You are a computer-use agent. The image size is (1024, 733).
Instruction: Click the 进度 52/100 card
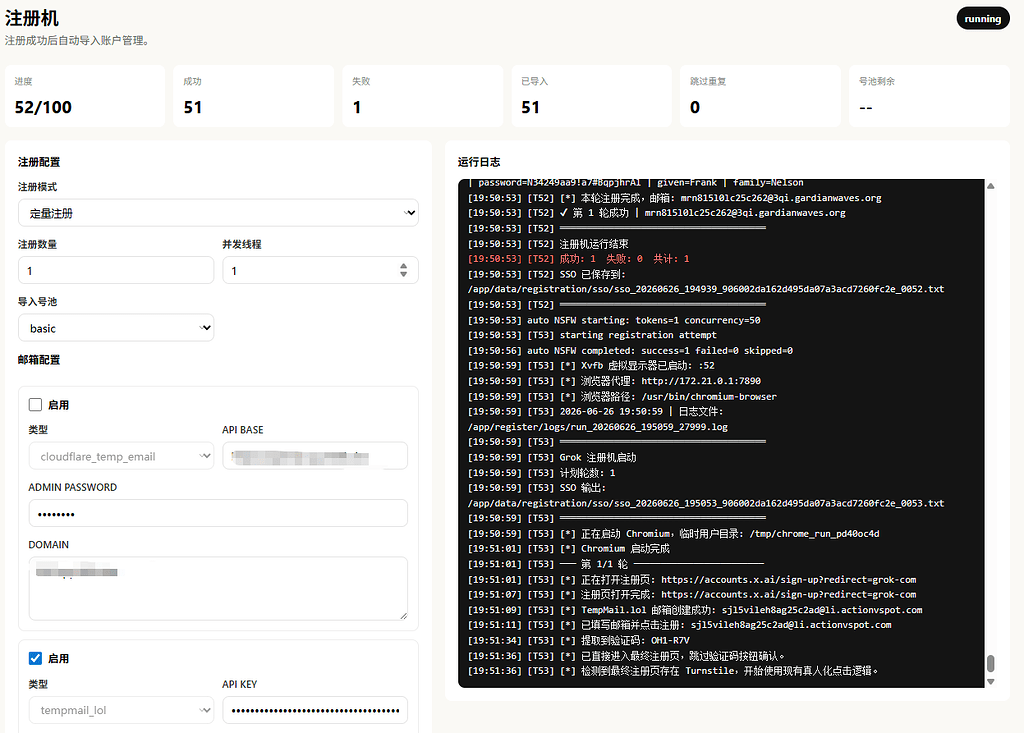point(85,95)
